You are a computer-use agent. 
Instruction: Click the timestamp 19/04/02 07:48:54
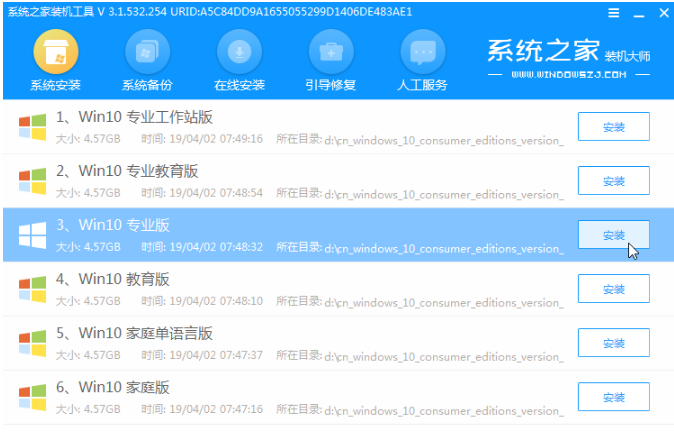tap(216, 193)
